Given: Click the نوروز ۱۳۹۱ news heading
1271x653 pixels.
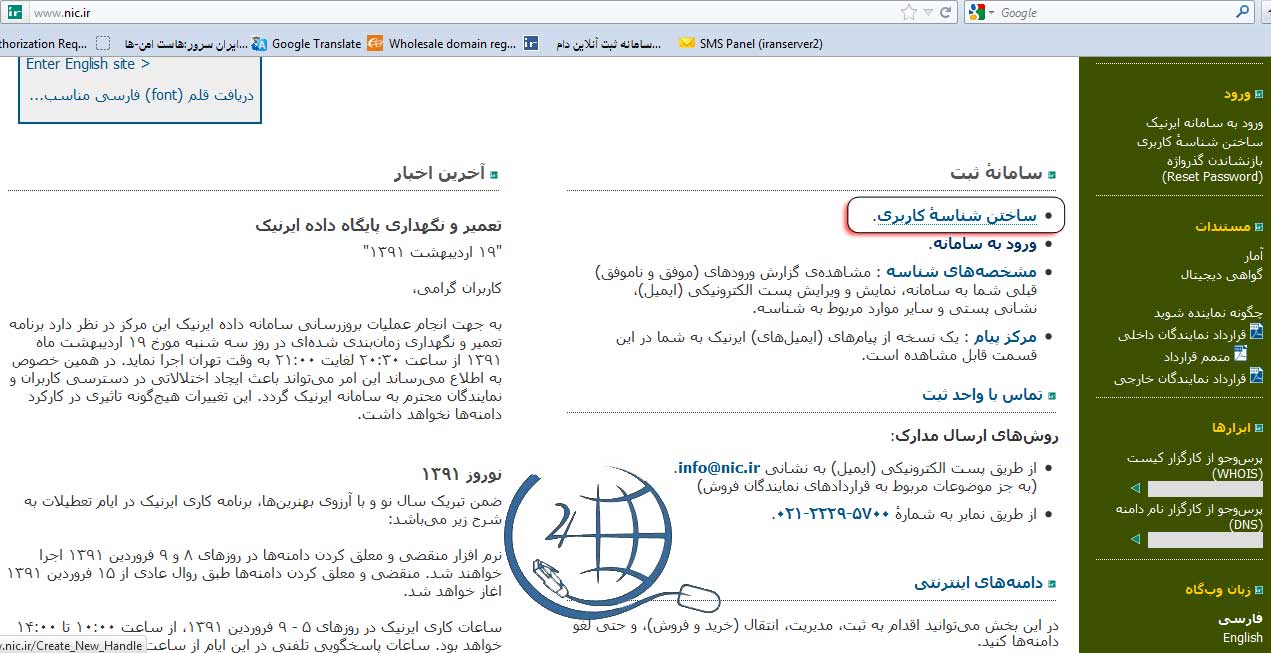Looking at the screenshot, I should (461, 472).
